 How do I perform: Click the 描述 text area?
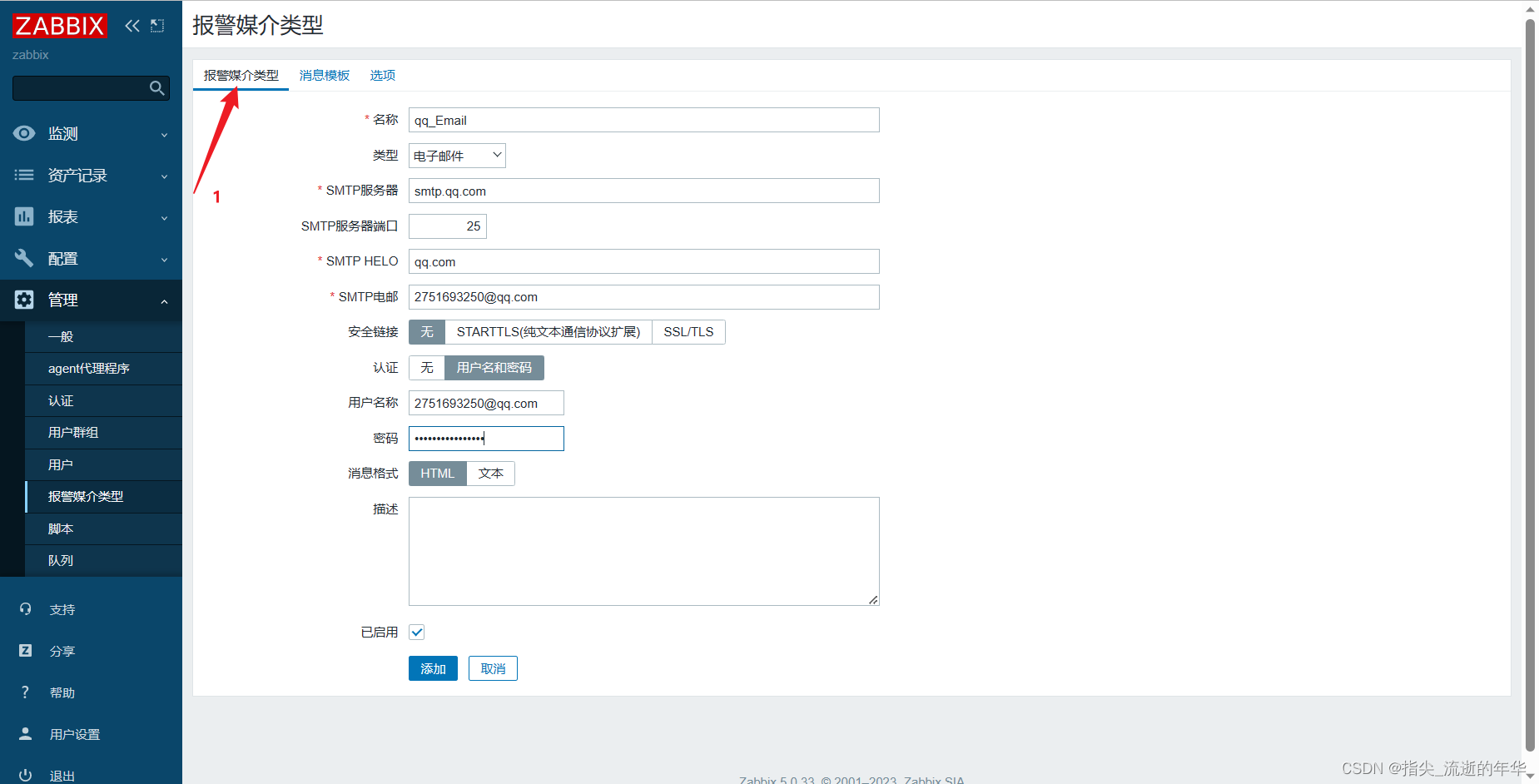(644, 551)
